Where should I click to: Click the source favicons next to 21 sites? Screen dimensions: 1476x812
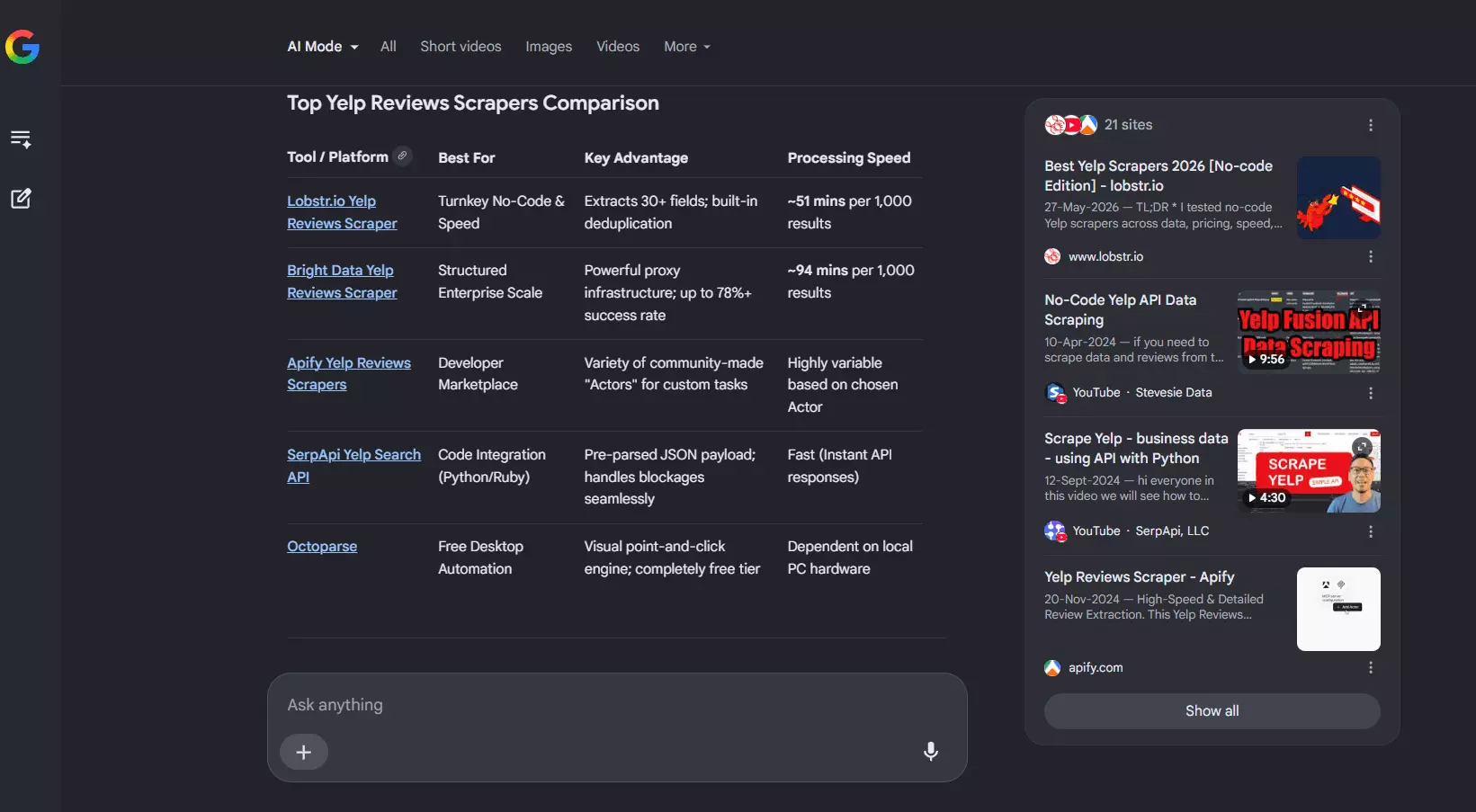(x=1070, y=125)
